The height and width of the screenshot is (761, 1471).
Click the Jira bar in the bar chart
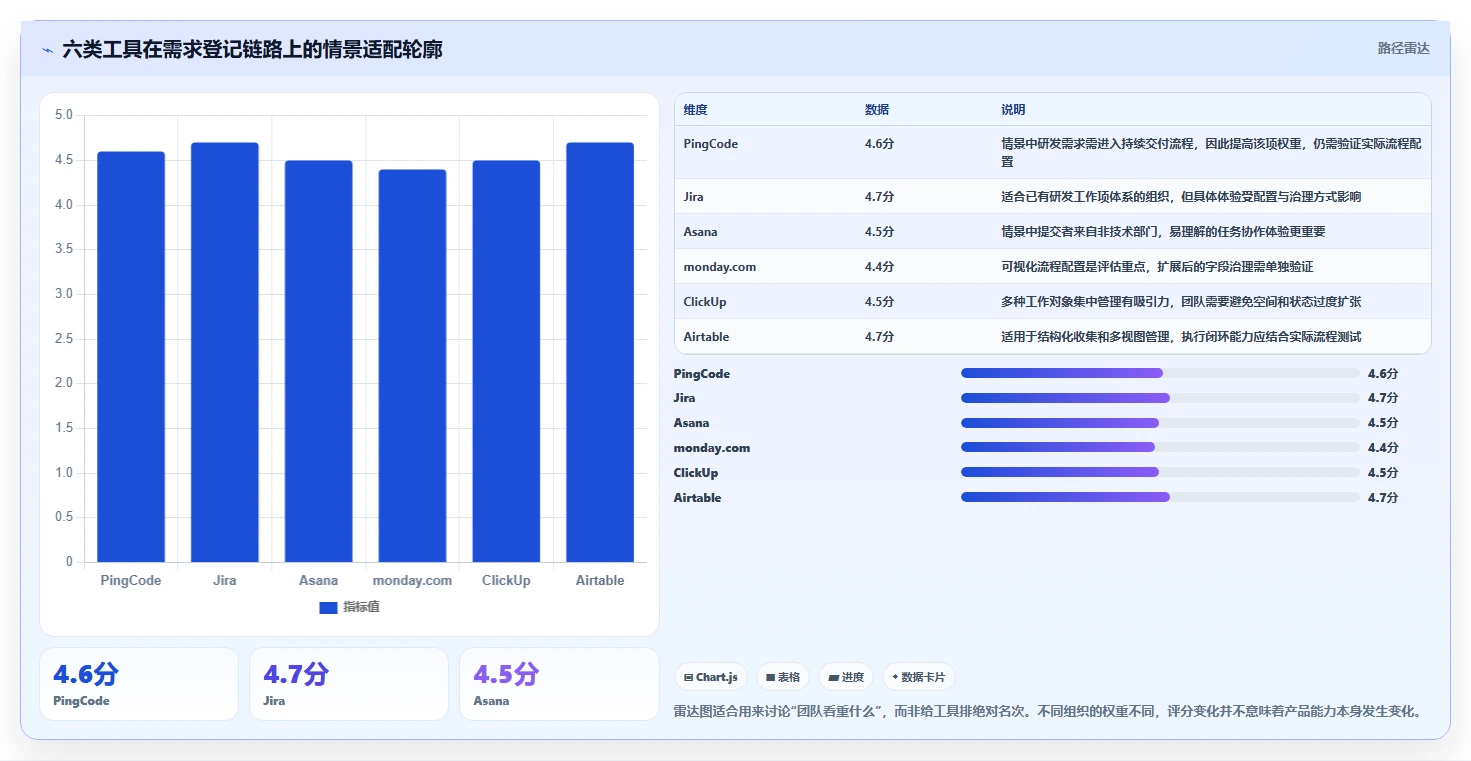point(225,352)
